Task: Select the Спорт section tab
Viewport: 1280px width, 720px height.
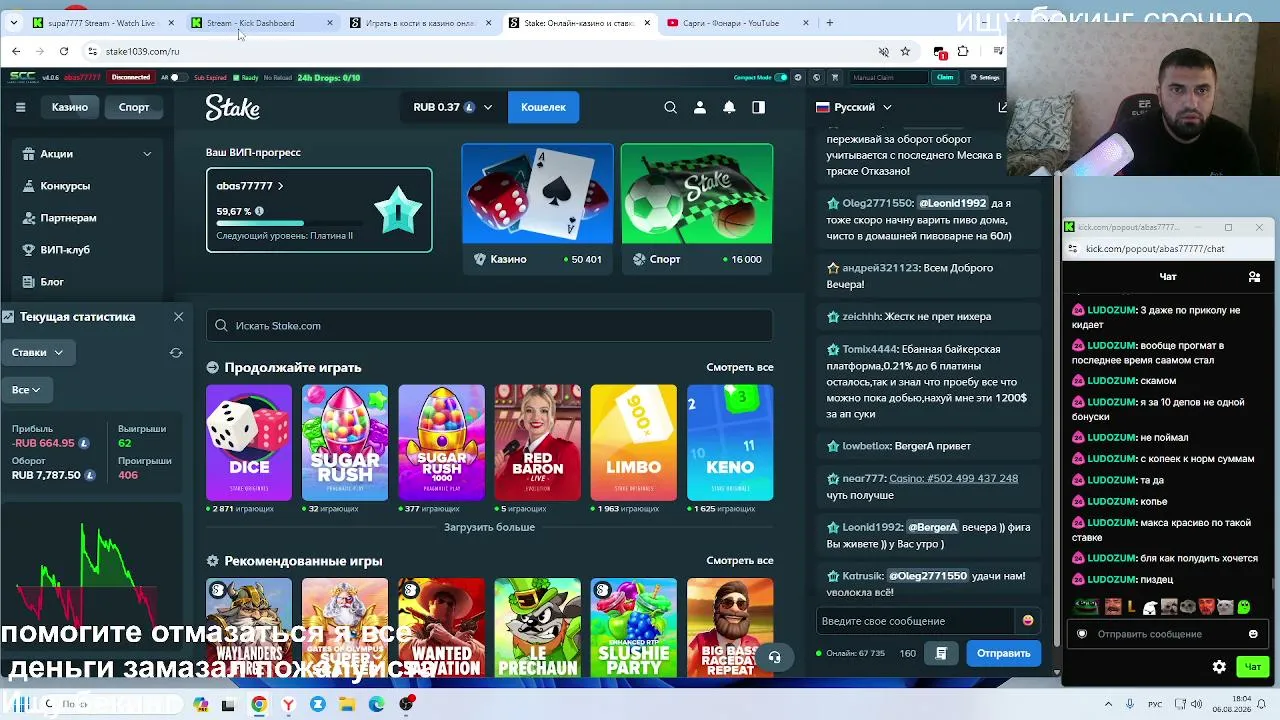Action: pos(134,107)
